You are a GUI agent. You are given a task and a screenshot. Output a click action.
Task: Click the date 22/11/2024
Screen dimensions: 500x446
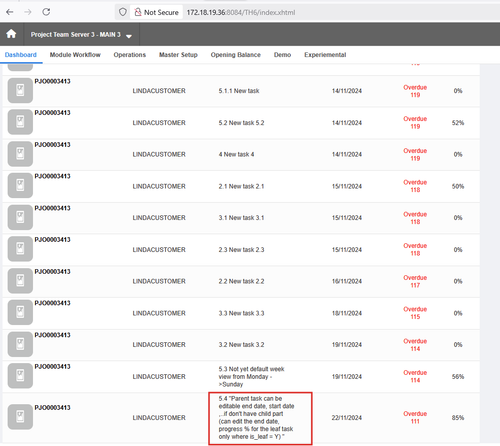(347, 418)
